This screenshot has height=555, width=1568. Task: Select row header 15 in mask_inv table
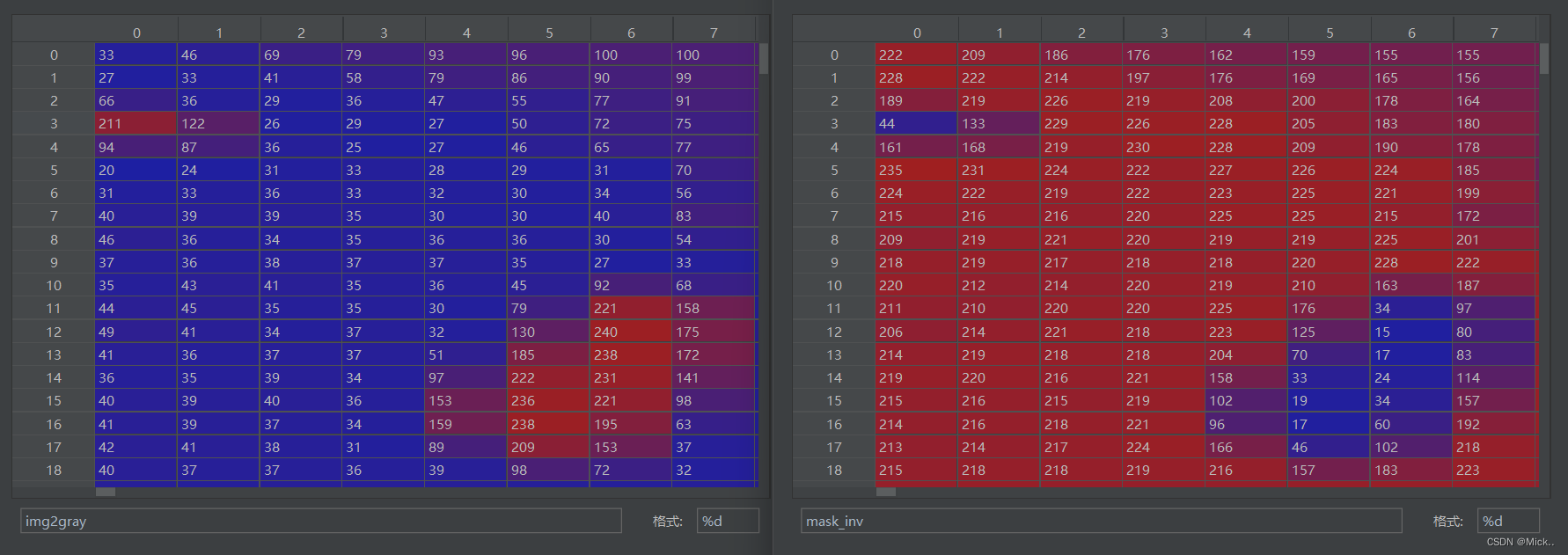pos(834,401)
